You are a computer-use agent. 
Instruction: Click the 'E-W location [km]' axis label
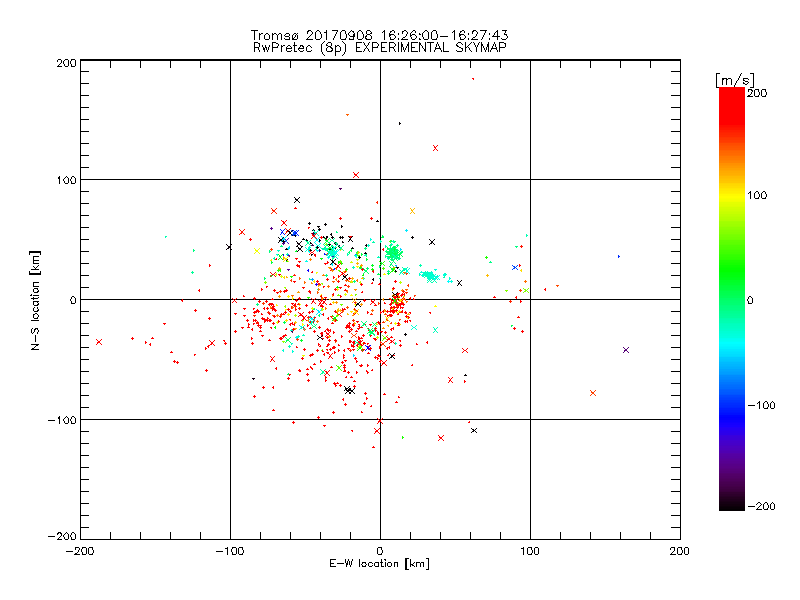pyautogui.click(x=379, y=564)
